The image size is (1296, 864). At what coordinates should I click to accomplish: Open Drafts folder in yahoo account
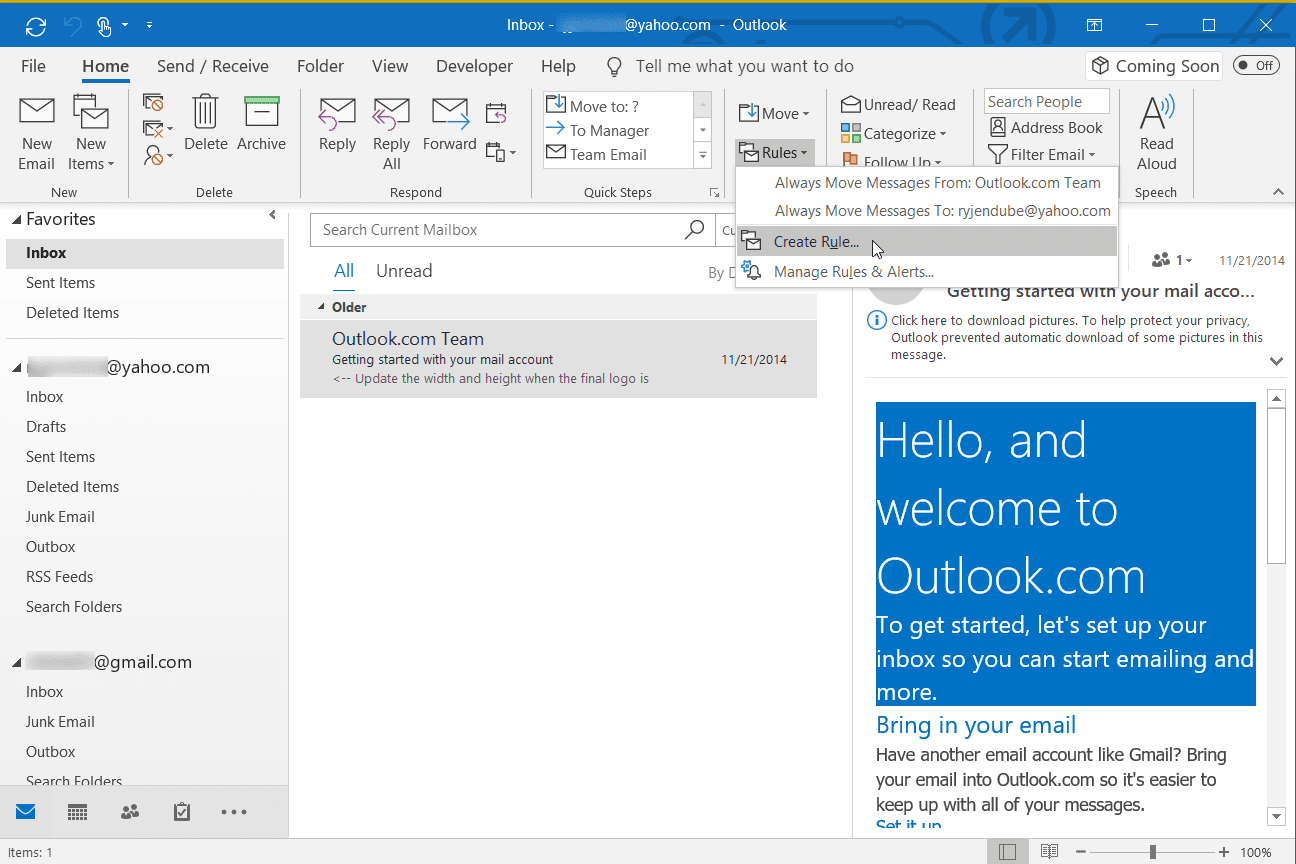[x=46, y=427]
